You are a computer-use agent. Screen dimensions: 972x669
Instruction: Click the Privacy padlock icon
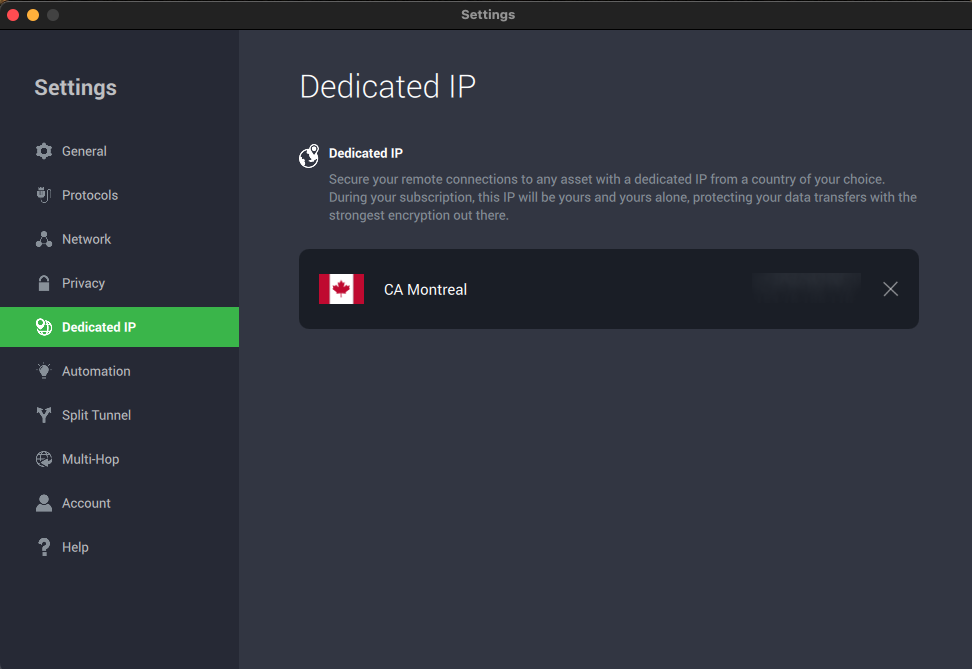43,283
